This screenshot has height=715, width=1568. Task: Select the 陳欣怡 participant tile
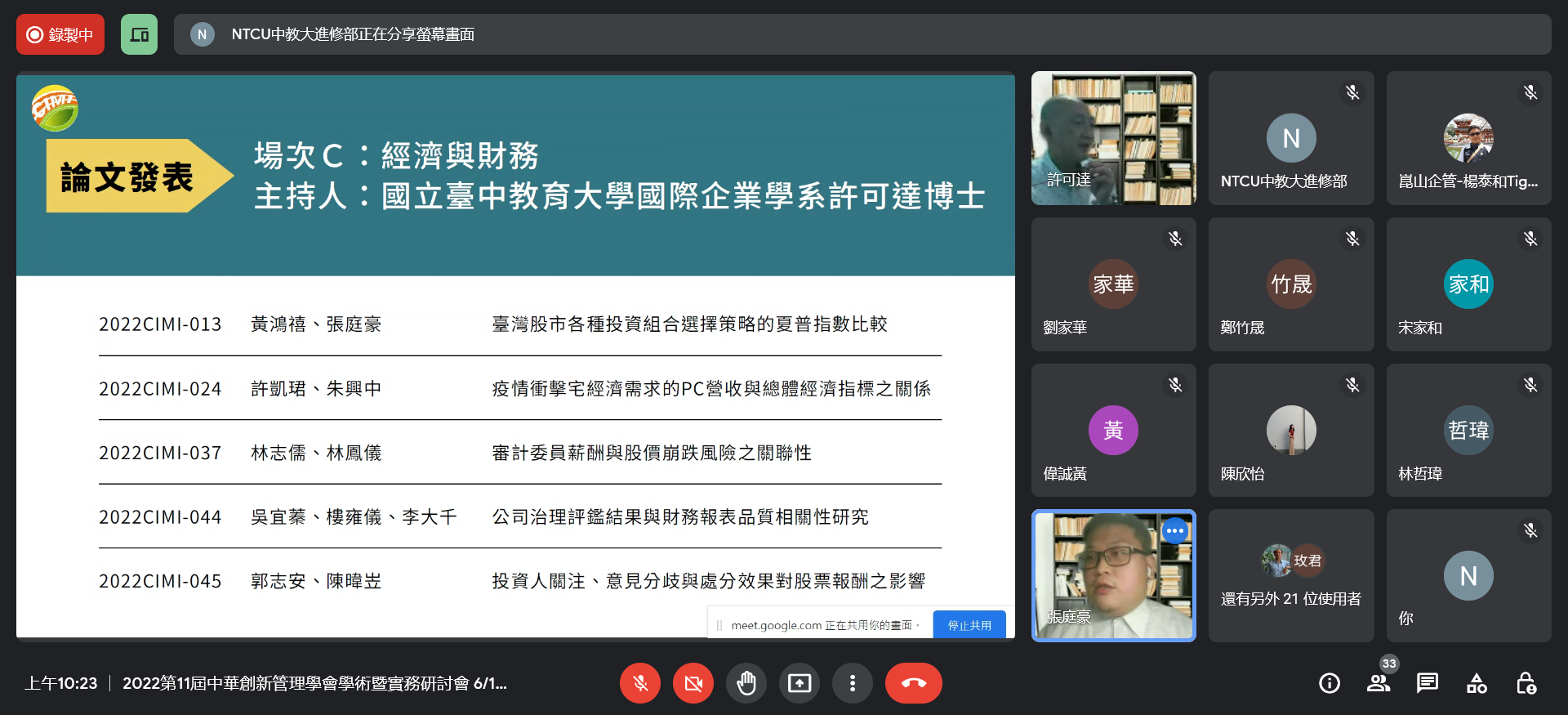(1291, 430)
